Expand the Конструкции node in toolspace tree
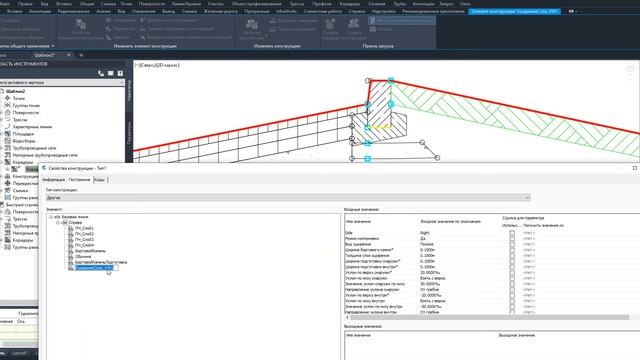The width and height of the screenshot is (640, 360). click(x=1, y=176)
